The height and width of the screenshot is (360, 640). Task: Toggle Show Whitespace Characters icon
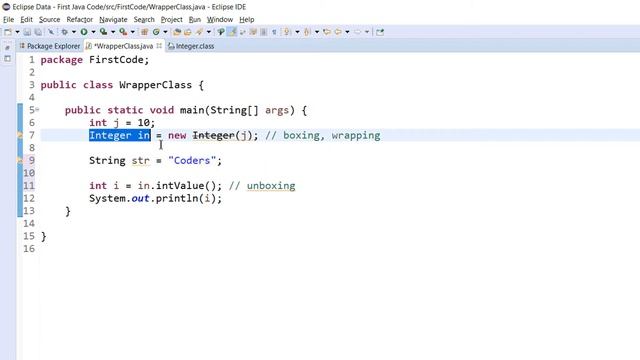tap(274, 32)
